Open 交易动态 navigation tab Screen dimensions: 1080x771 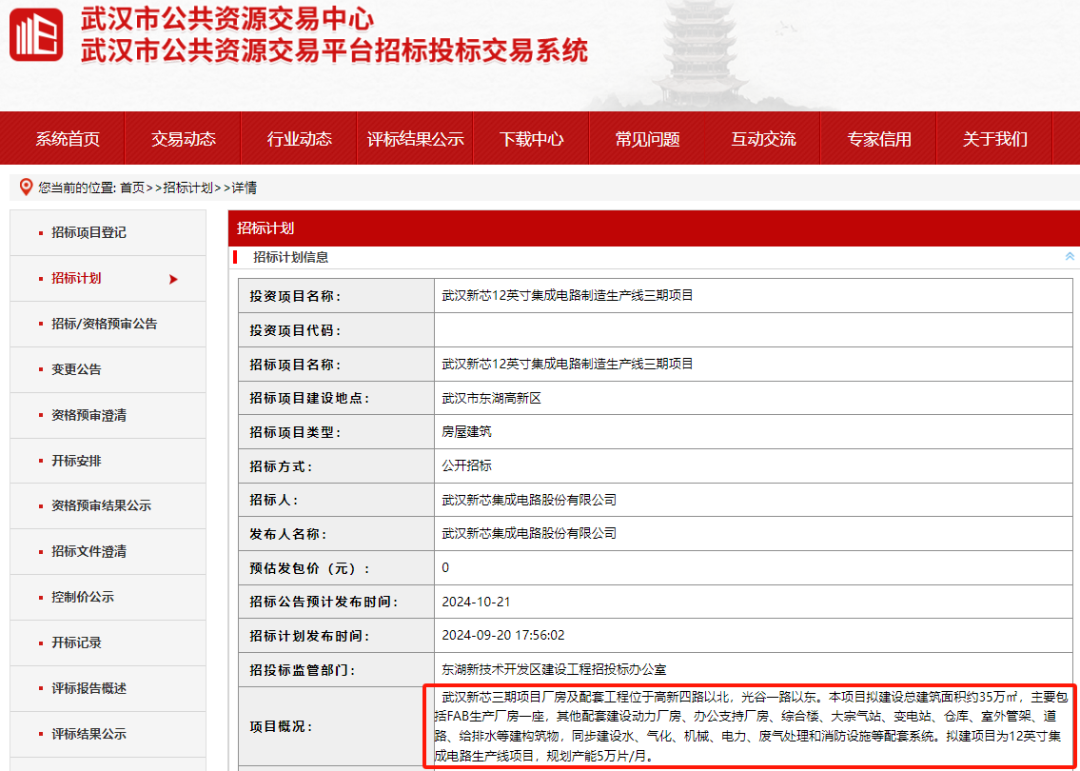point(183,139)
